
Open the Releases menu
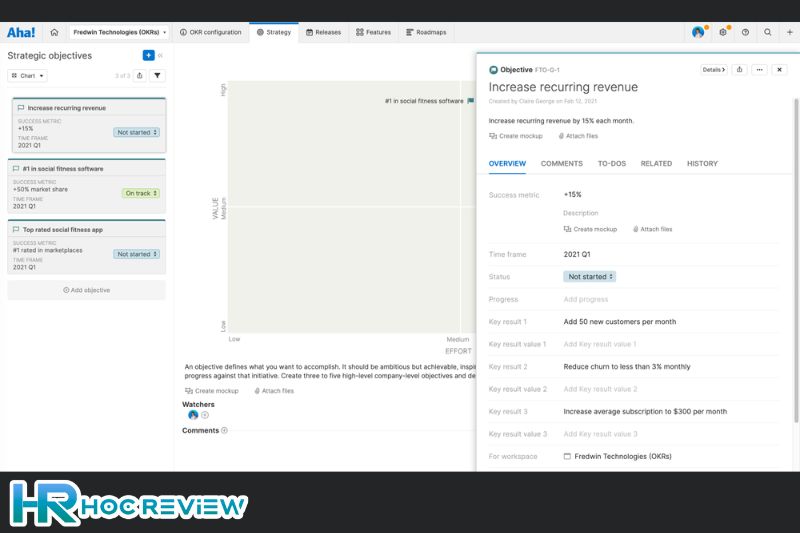click(323, 32)
